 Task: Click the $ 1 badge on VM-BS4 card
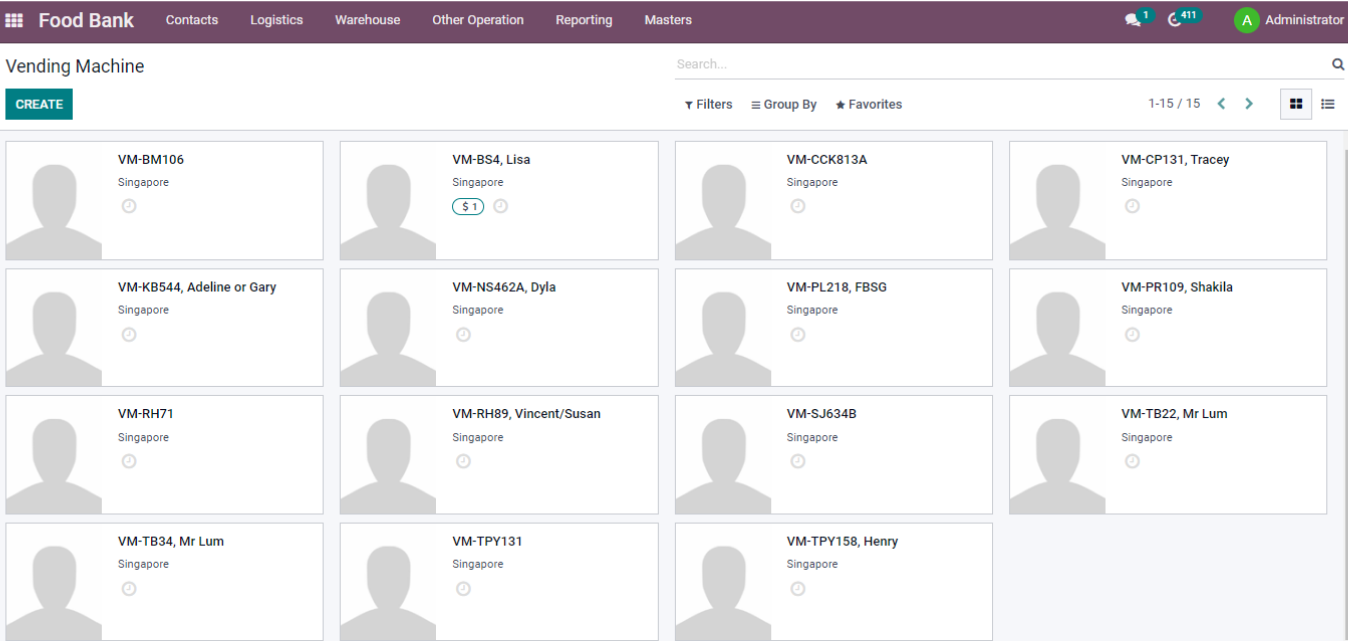click(468, 207)
